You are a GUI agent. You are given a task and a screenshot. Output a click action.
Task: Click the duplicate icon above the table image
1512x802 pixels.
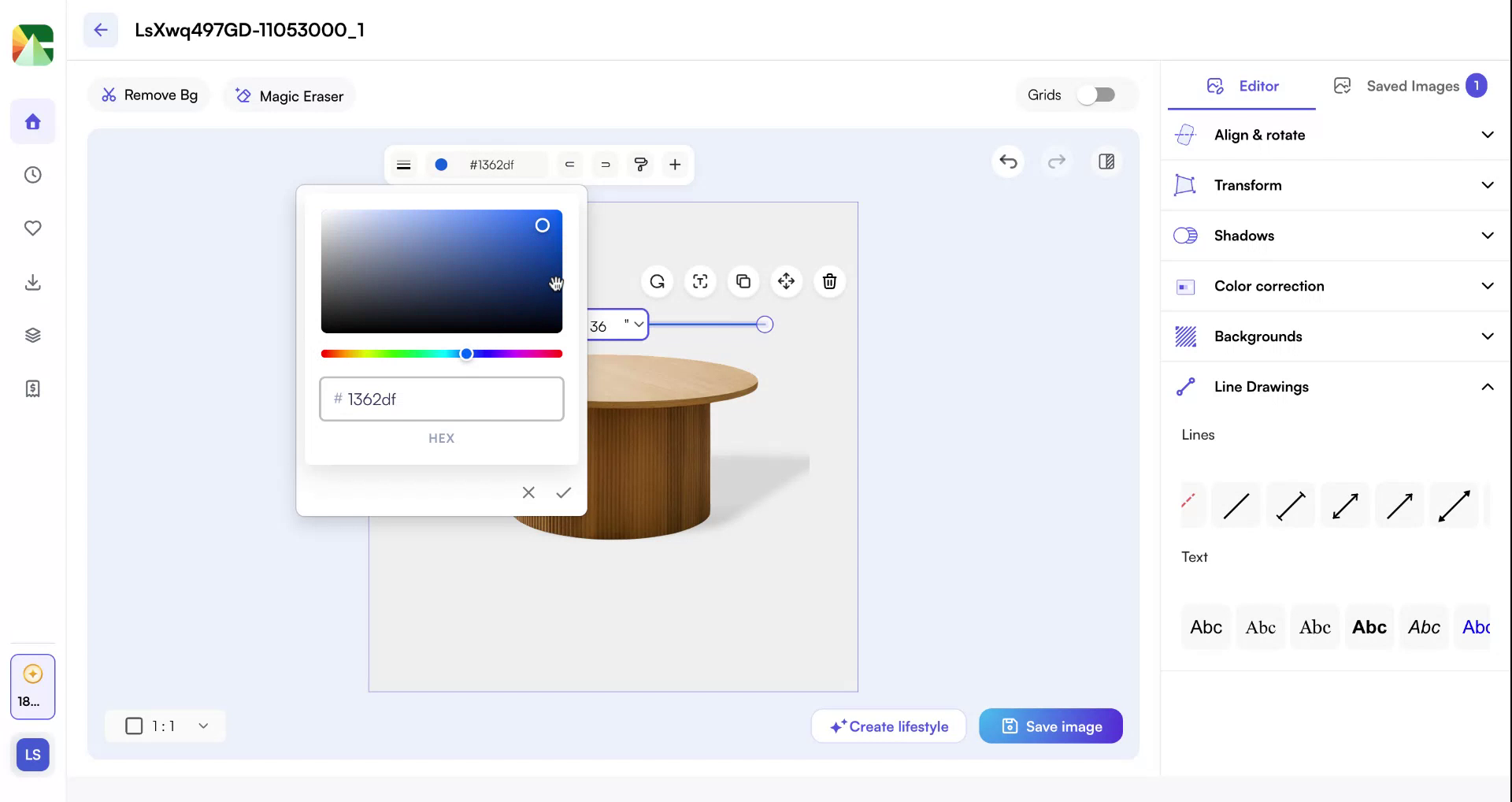point(743,281)
